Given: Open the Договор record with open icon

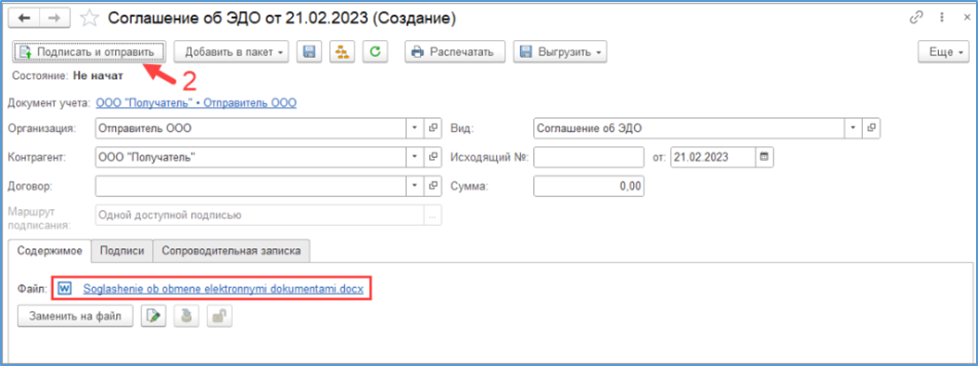Looking at the screenshot, I should [x=432, y=186].
